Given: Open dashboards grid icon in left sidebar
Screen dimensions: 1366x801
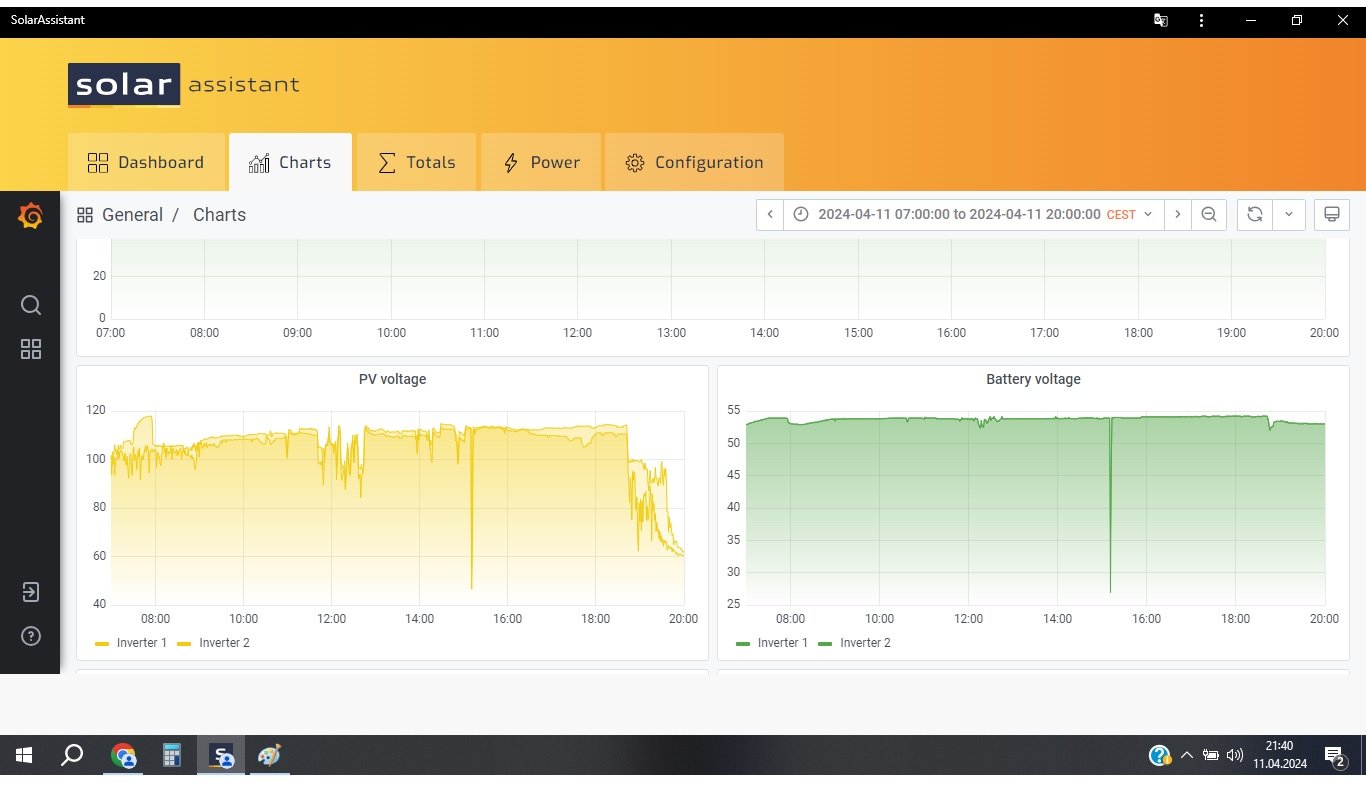Looking at the screenshot, I should tap(31, 349).
